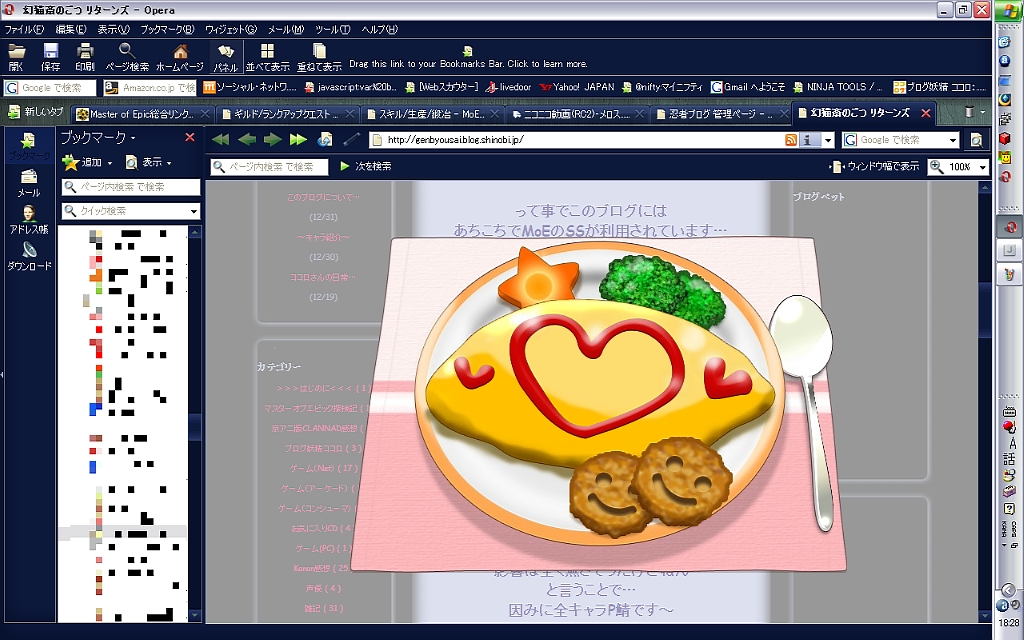Go to the Home page (ホームページ) icon
Screen dimensions: 1024x640
(180, 57)
